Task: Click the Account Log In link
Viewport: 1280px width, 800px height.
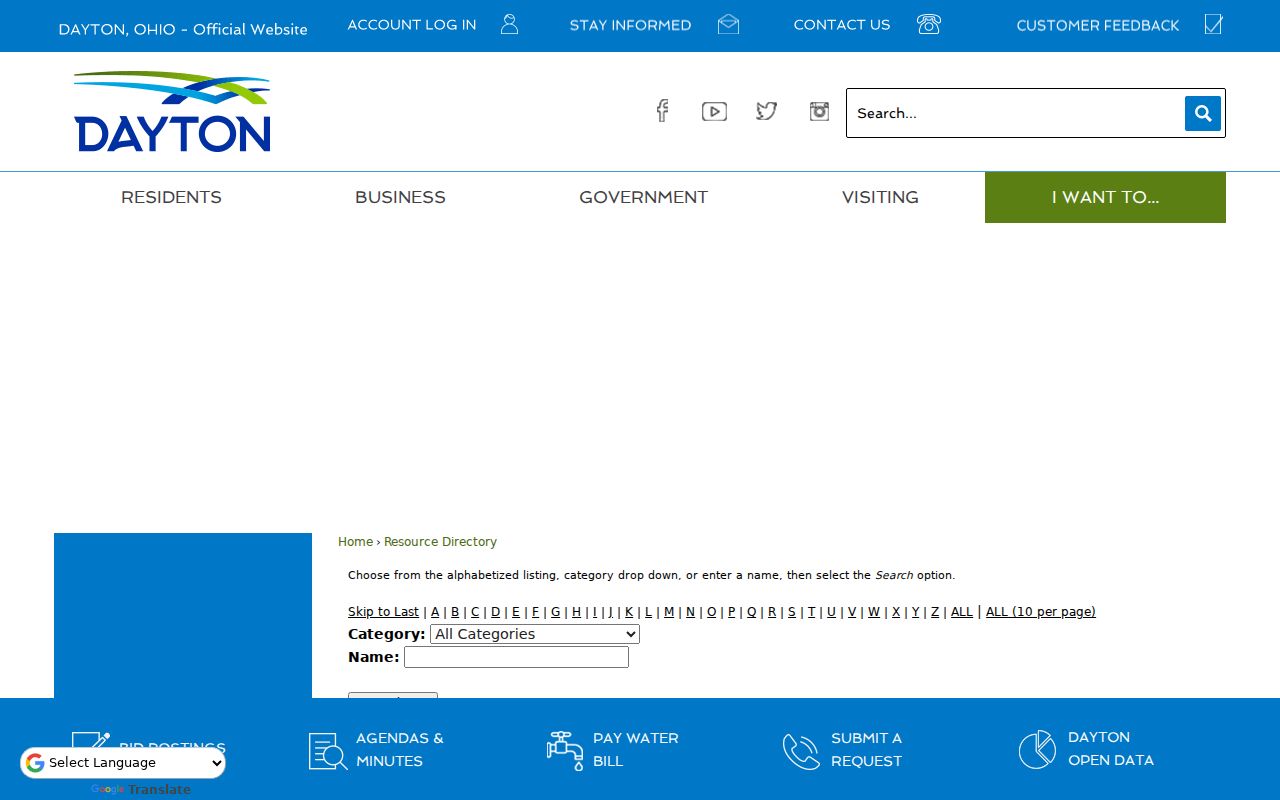Action: (x=412, y=25)
